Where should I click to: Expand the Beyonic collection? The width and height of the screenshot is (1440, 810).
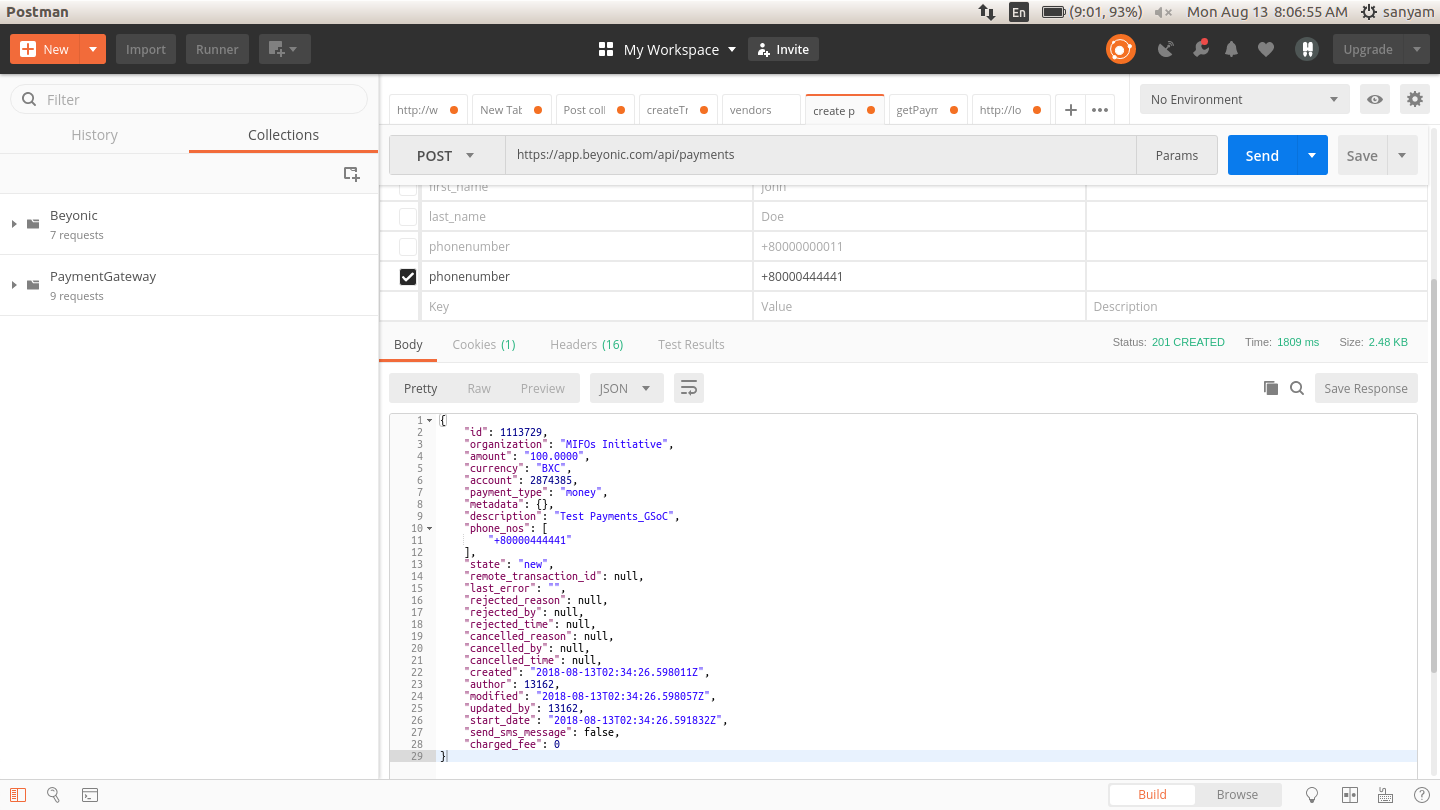pos(14,224)
